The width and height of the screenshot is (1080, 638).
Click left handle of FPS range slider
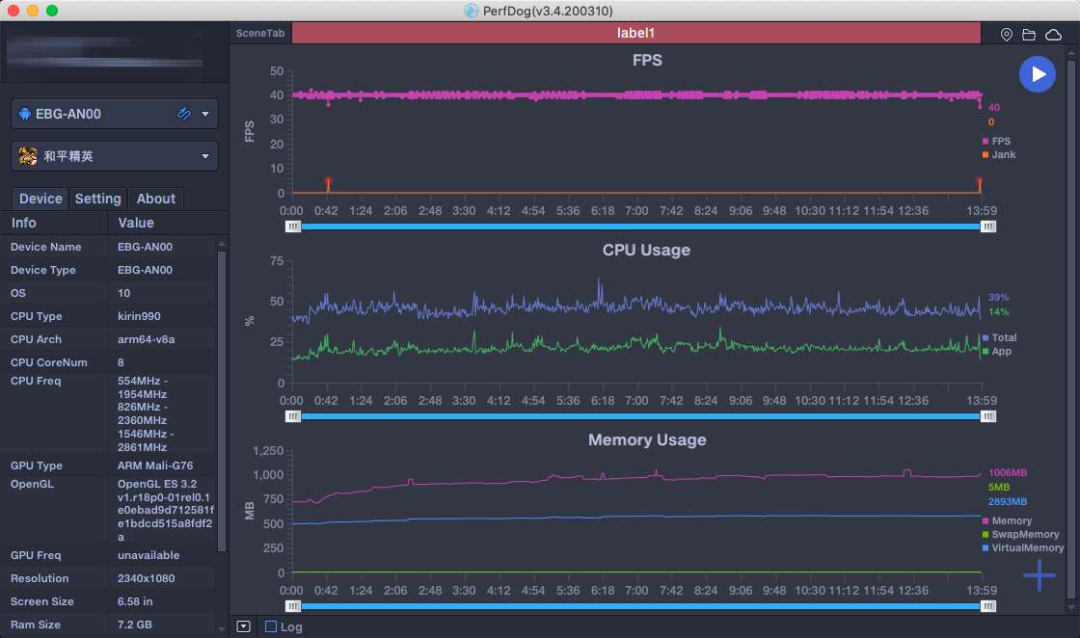click(293, 227)
